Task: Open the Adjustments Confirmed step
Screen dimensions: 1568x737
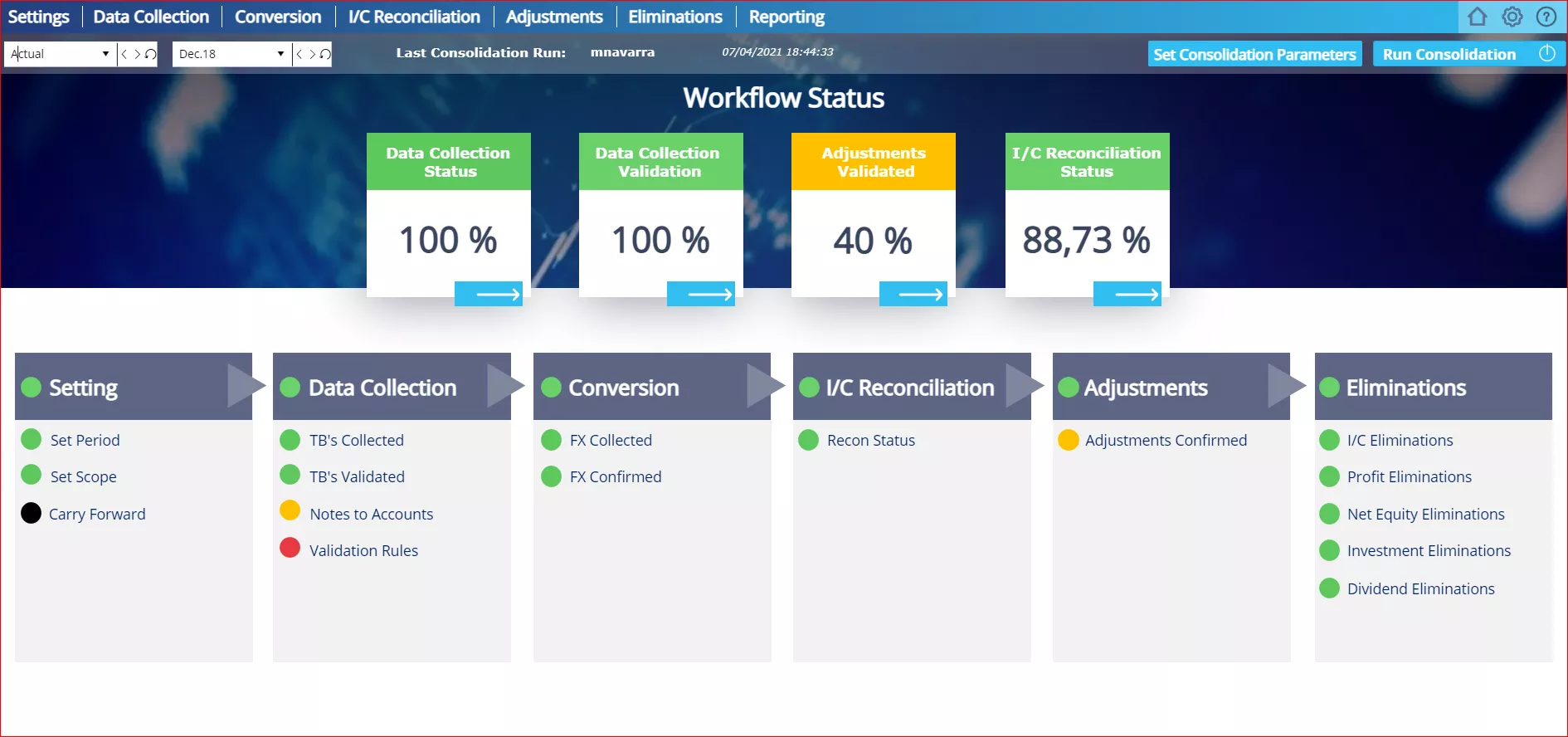Action: (x=1166, y=440)
